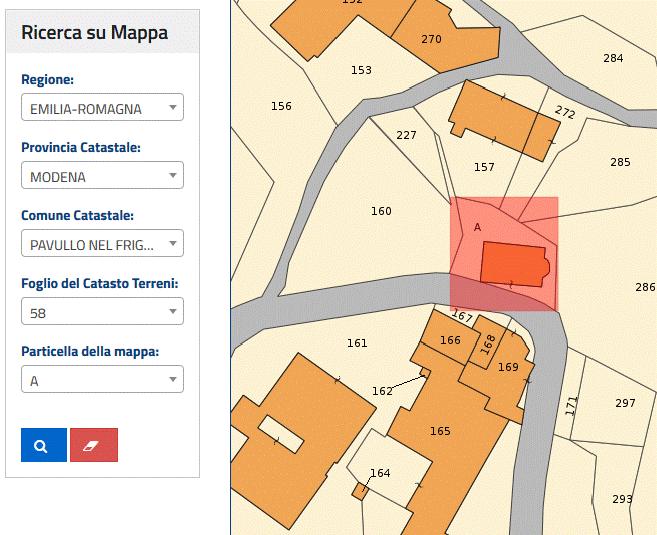Select parcel 161 on the map
657x535 pixels.
tap(357, 343)
